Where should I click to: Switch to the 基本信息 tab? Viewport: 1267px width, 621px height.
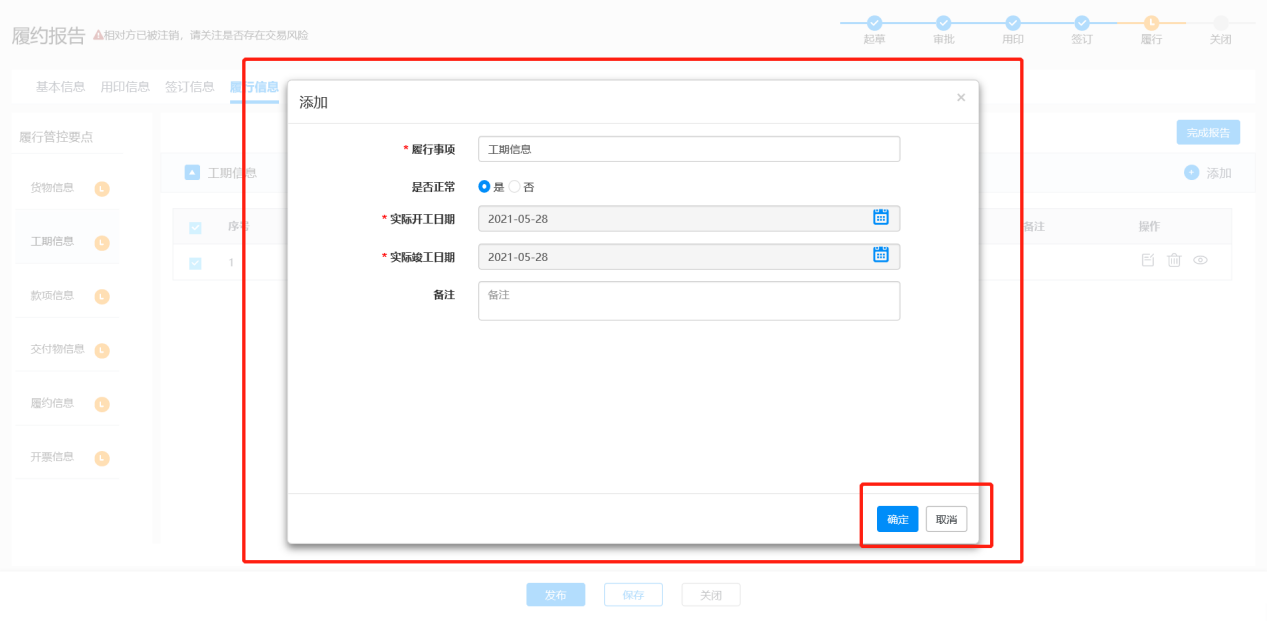(x=60, y=87)
